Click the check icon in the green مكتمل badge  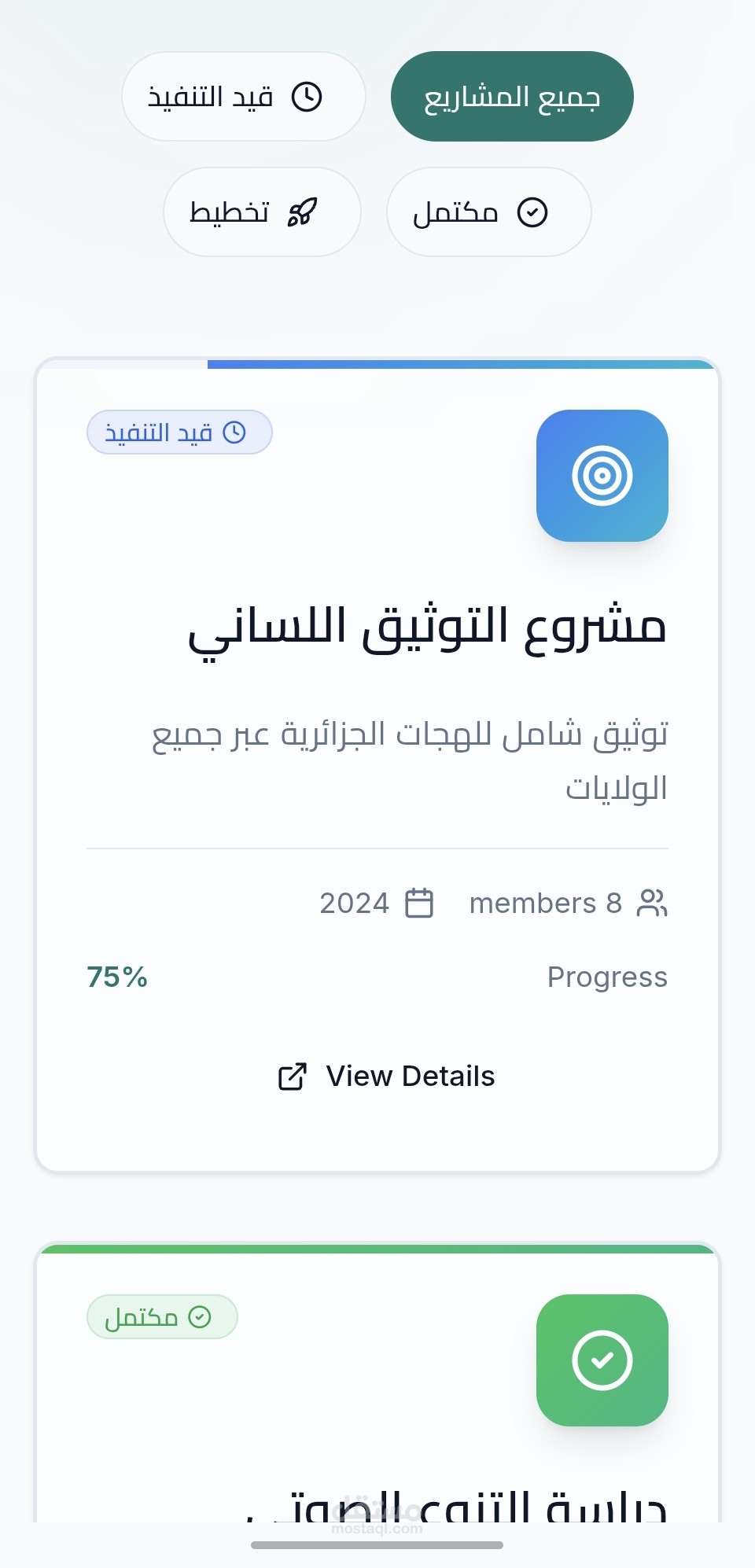pyautogui.click(x=200, y=1317)
